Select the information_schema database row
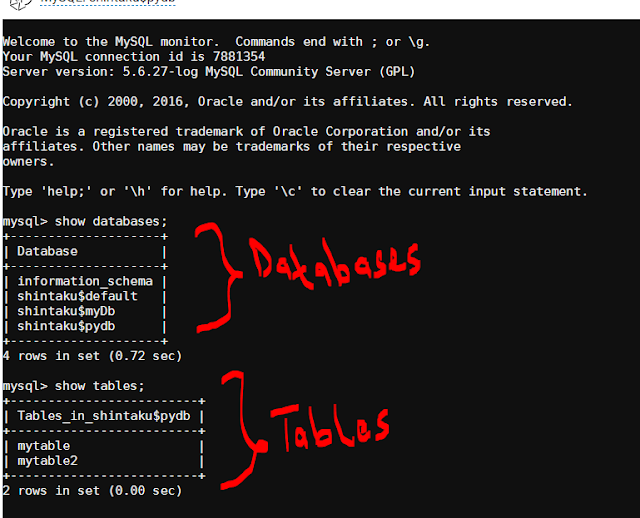Viewport: 640px width, 518px height. click(x=85, y=281)
